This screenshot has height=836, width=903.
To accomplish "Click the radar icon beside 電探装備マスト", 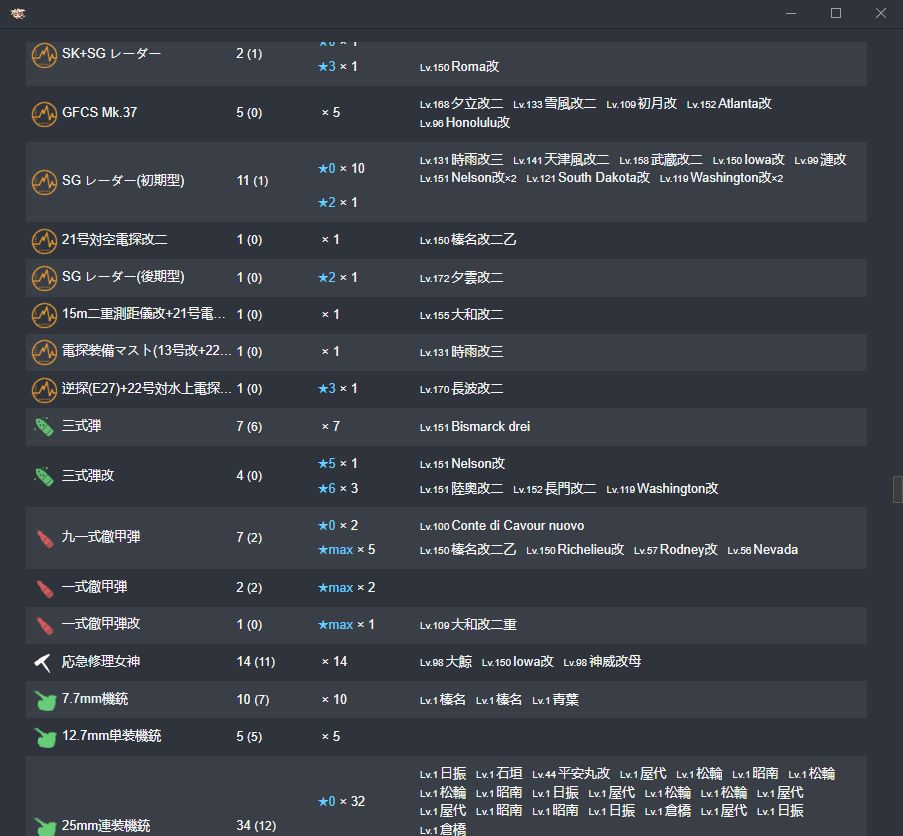I will (x=44, y=352).
